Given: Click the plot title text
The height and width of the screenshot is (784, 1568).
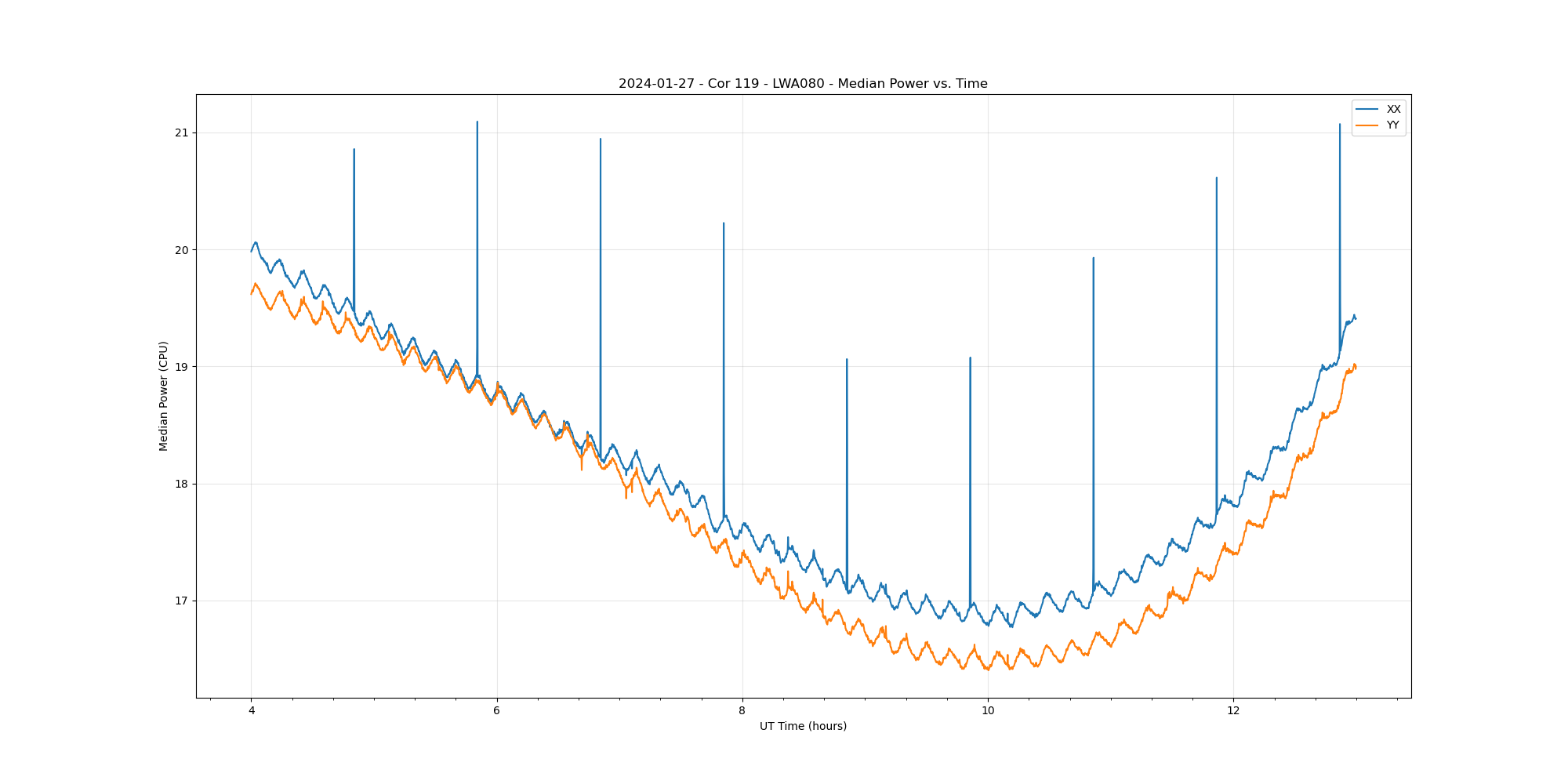Looking at the screenshot, I should (803, 84).
